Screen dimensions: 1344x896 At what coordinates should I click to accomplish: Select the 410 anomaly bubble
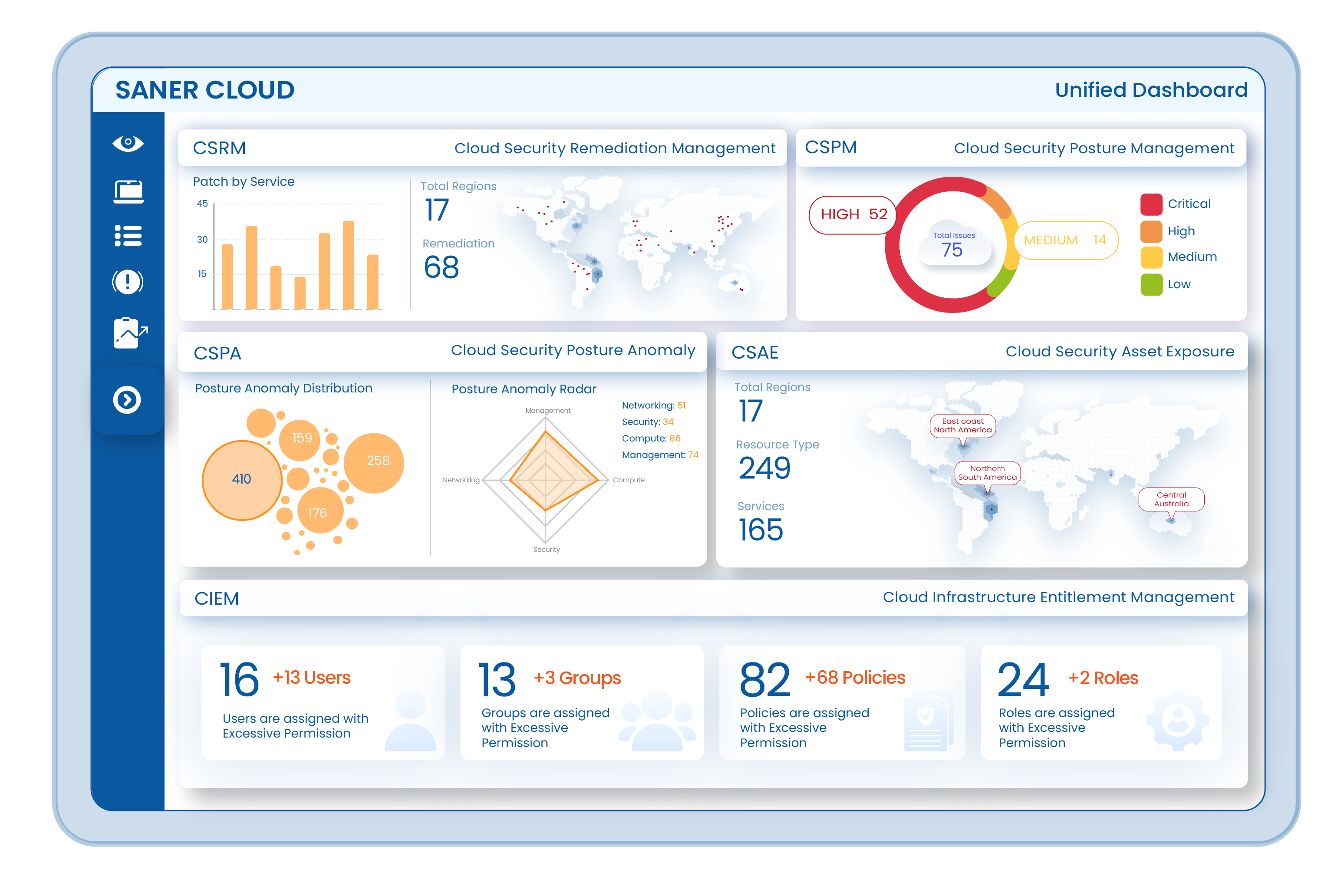pos(242,480)
